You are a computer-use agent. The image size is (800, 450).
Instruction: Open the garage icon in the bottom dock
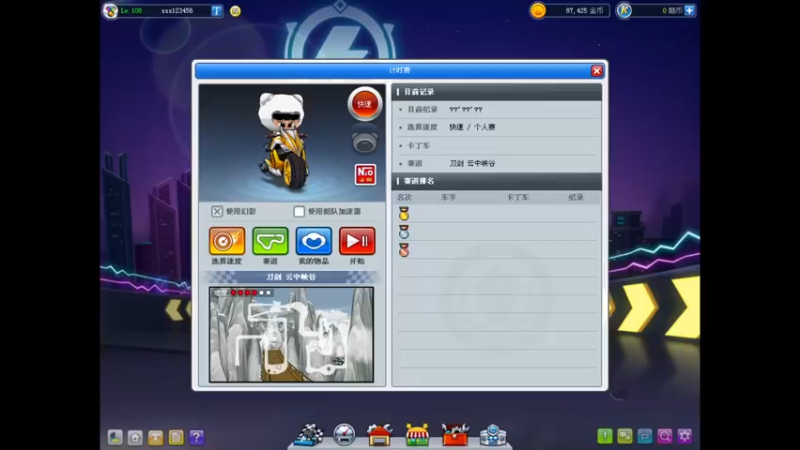(x=380, y=435)
